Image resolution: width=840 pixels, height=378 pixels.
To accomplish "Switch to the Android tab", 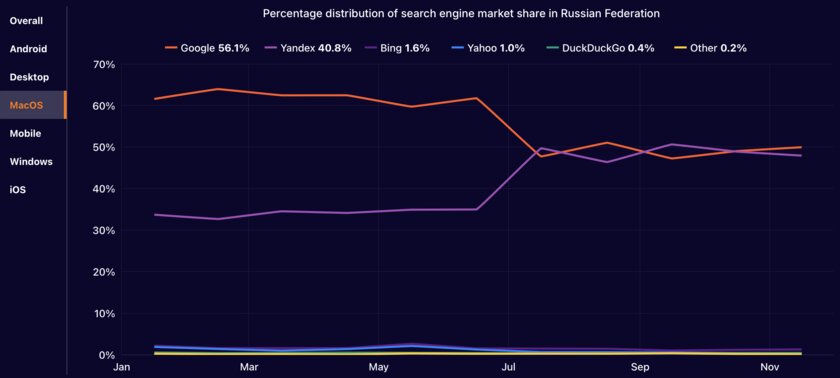I will click(x=28, y=49).
